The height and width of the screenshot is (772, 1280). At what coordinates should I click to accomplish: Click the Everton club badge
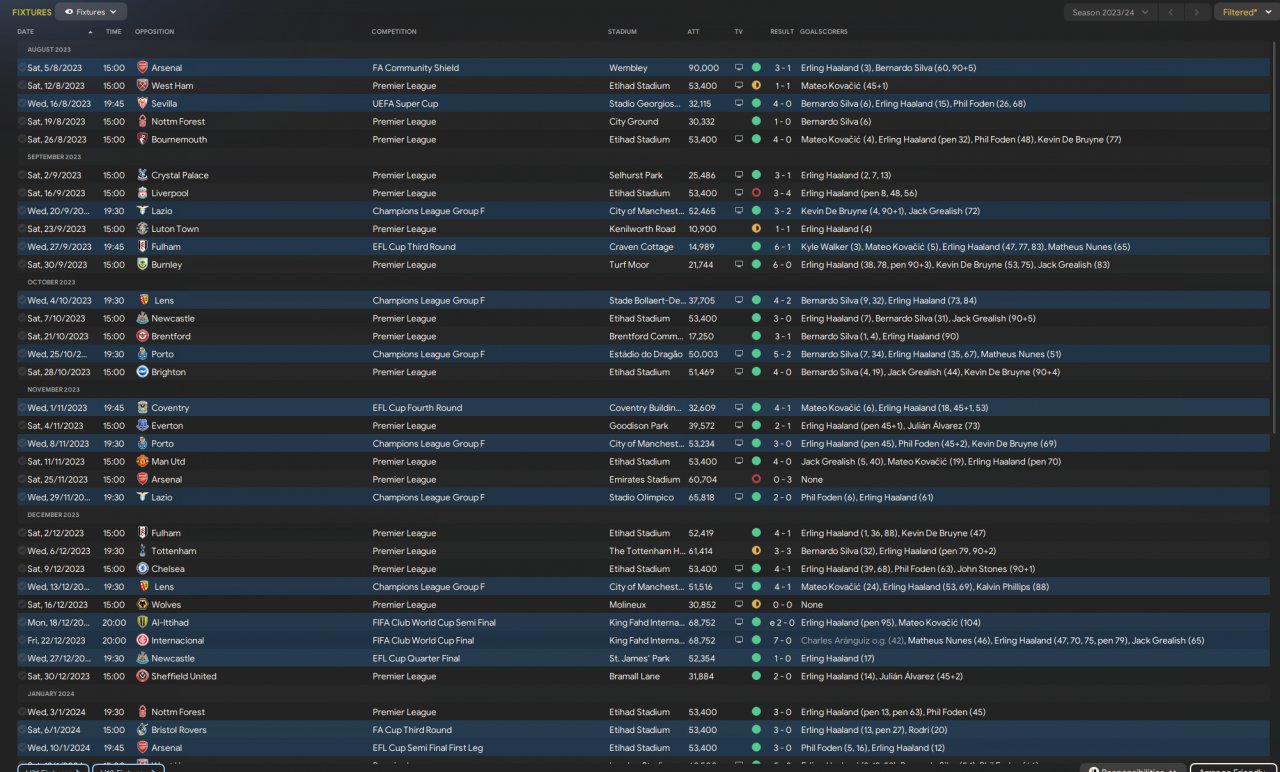(x=142, y=426)
